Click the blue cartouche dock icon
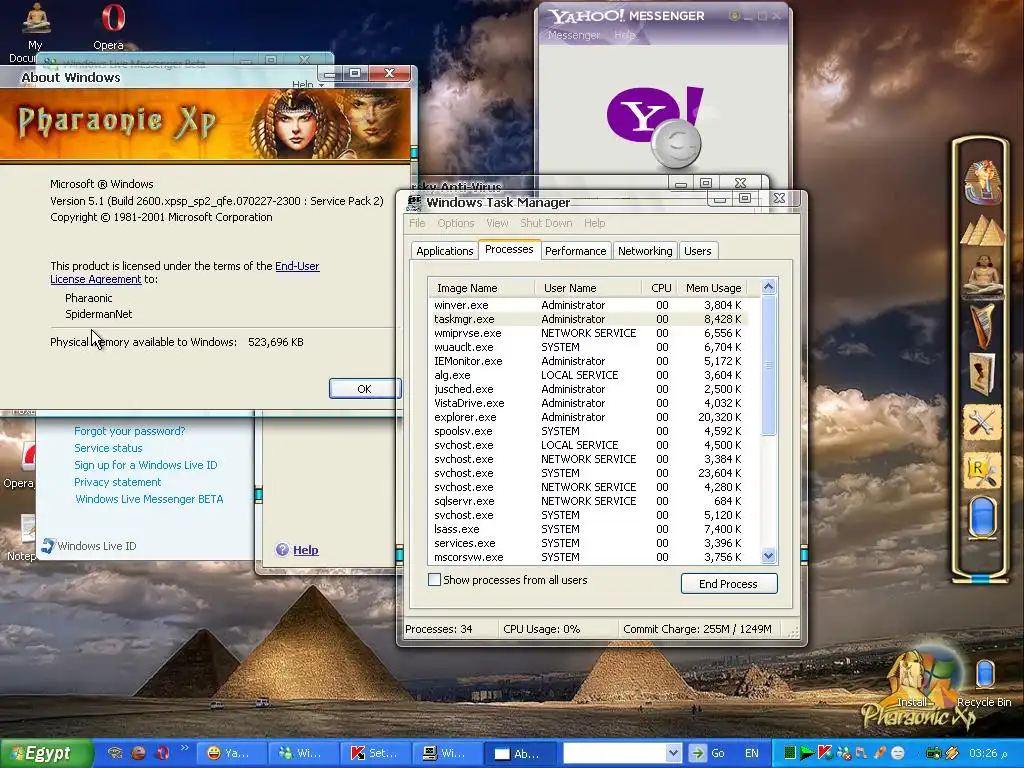 point(982,517)
